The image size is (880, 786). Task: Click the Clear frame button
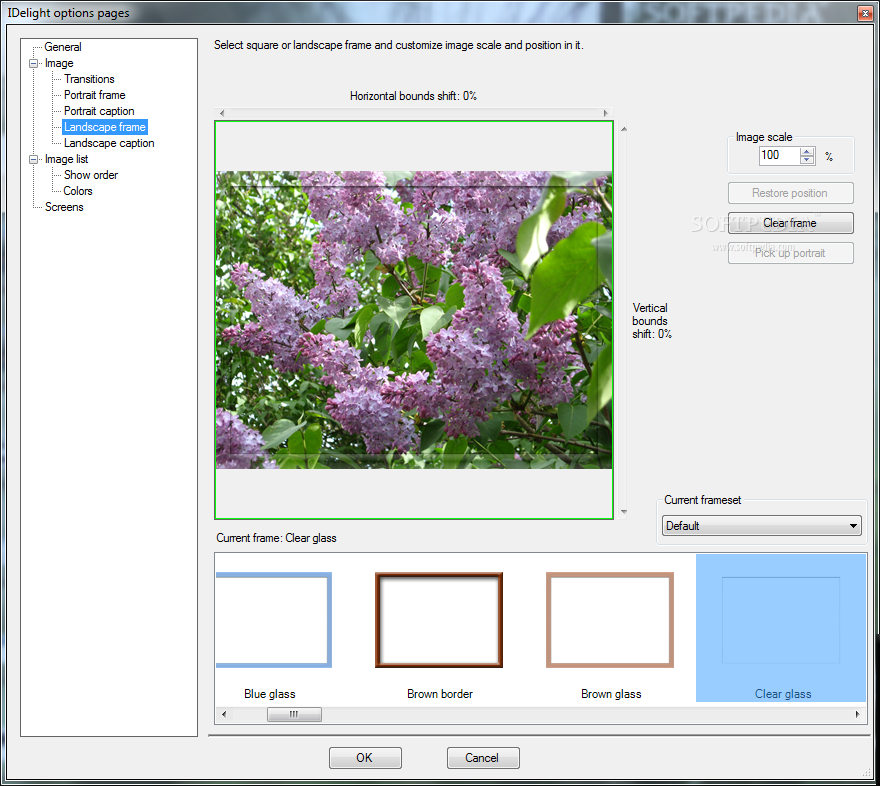pos(790,223)
